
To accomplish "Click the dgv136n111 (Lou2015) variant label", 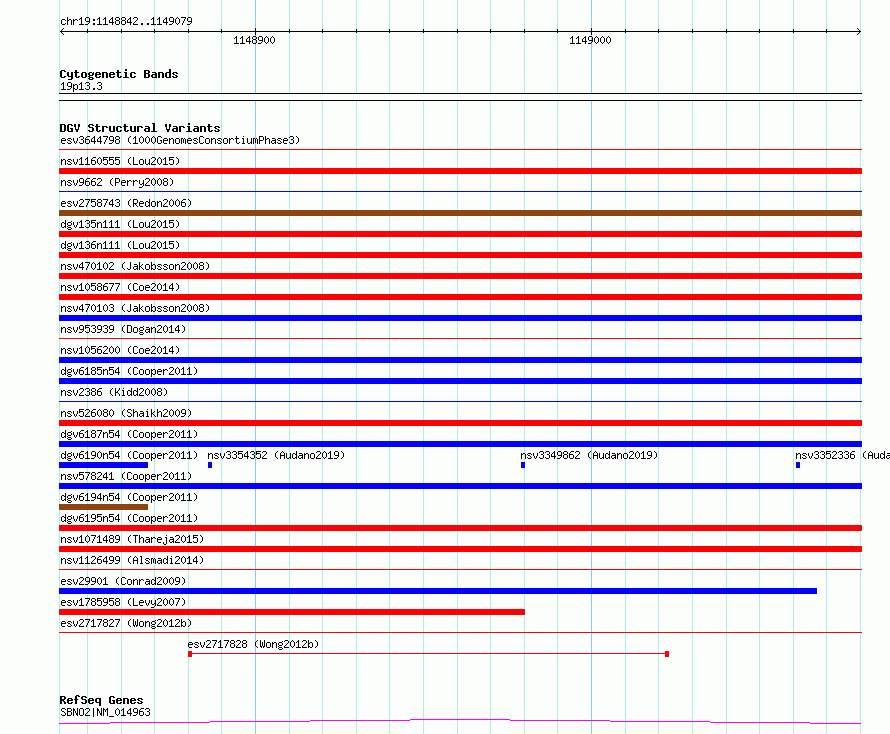I will click(120, 245).
